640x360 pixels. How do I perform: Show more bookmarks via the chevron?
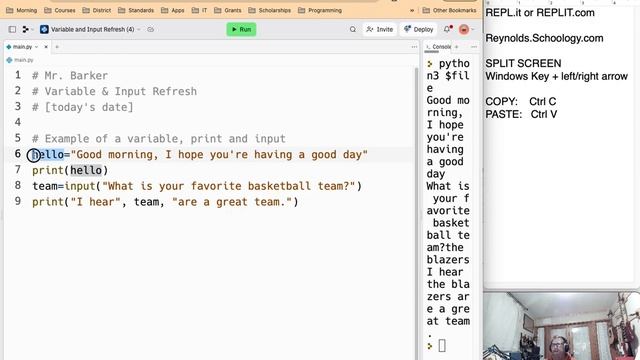[x=412, y=10]
